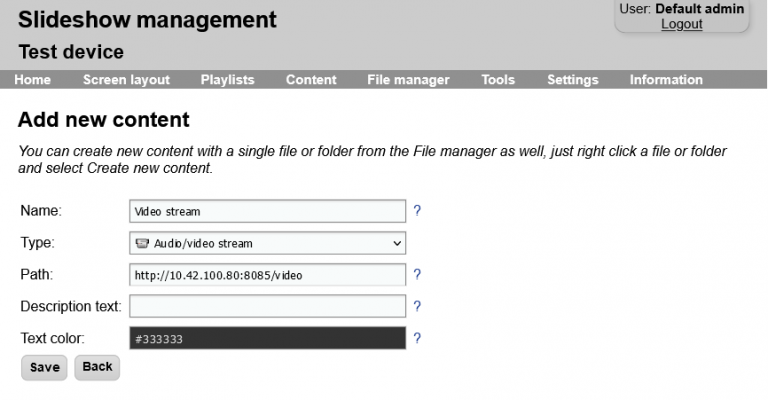
Task: Go back with the Back button
Action: point(97,367)
